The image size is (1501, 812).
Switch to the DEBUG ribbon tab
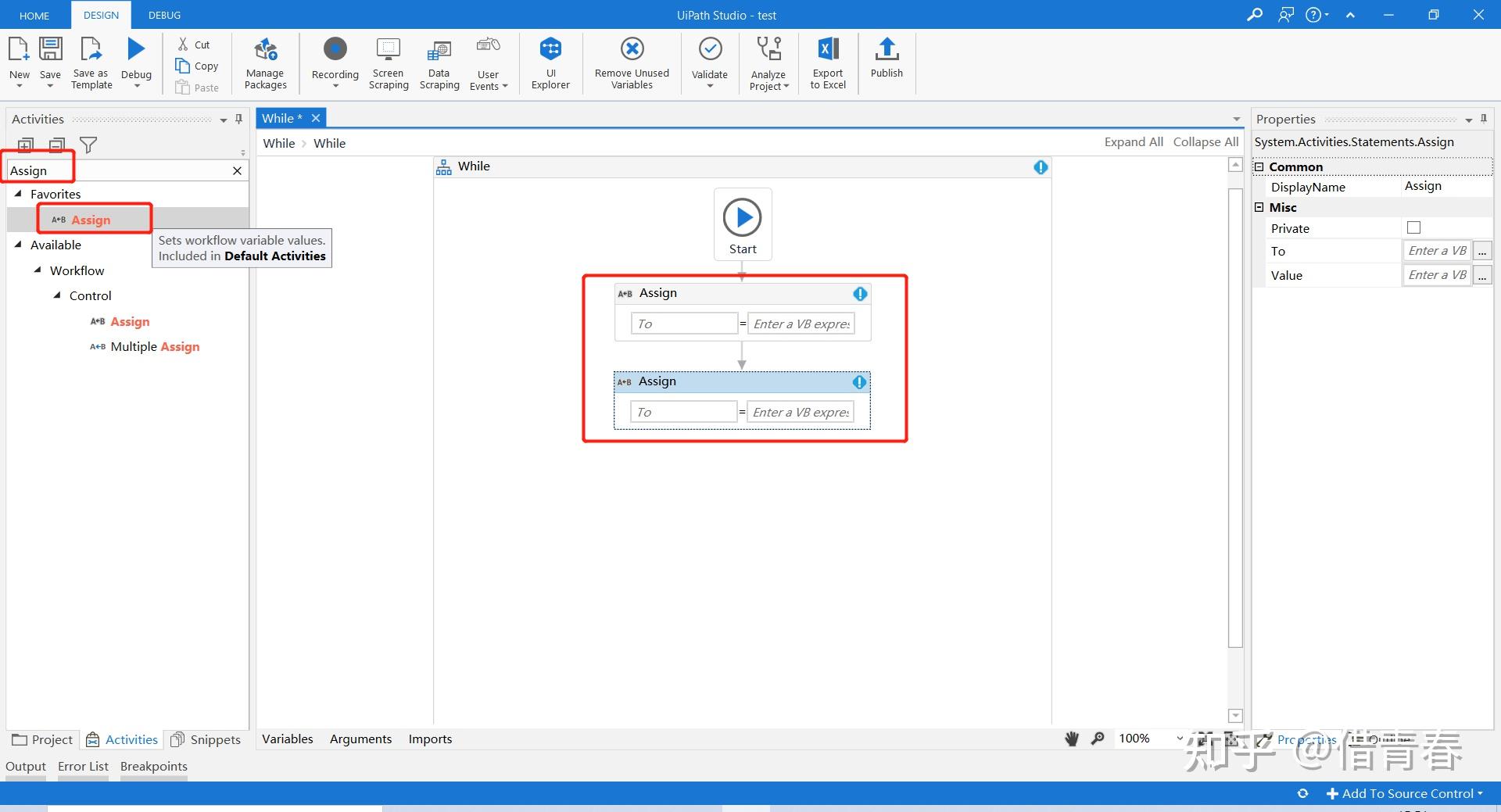tap(164, 15)
